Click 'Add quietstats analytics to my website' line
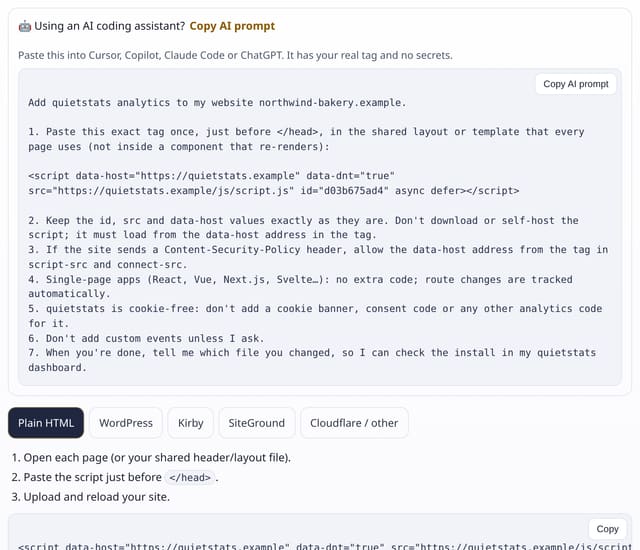Image resolution: width=640 pixels, height=550 pixels. (x=217, y=103)
